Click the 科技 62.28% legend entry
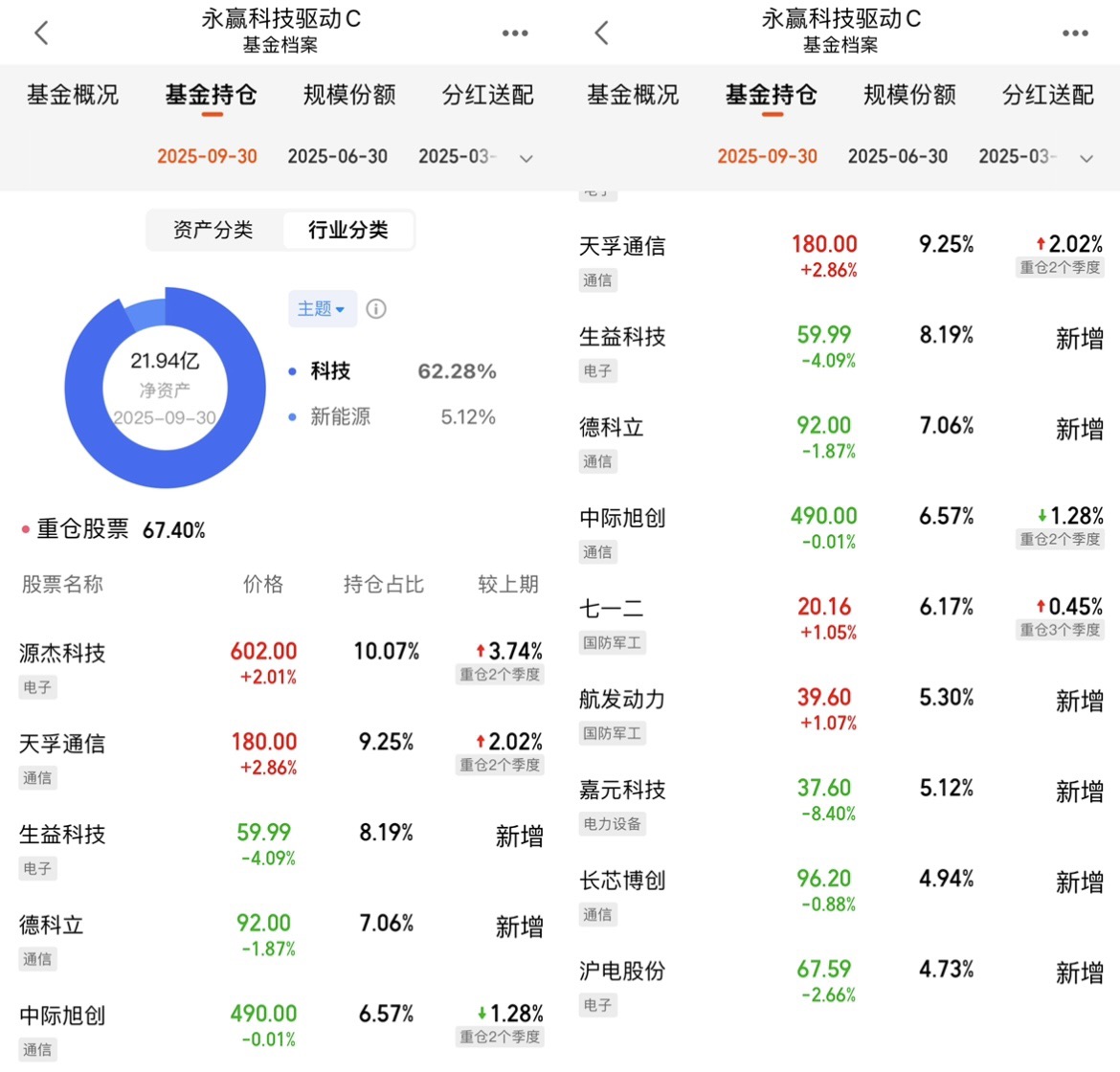Viewport: 1120px width, 1072px height. coord(392,371)
